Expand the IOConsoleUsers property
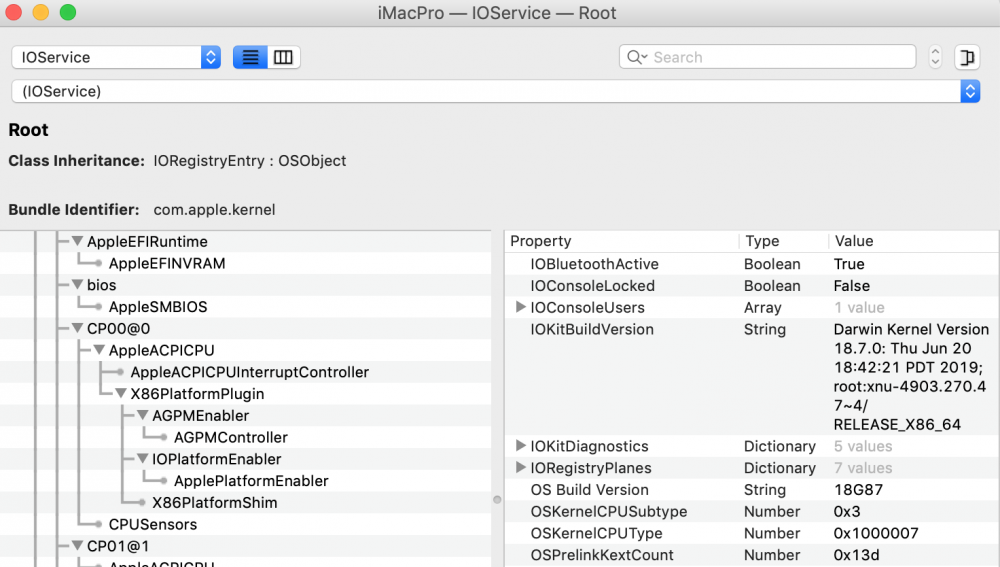 [520, 307]
